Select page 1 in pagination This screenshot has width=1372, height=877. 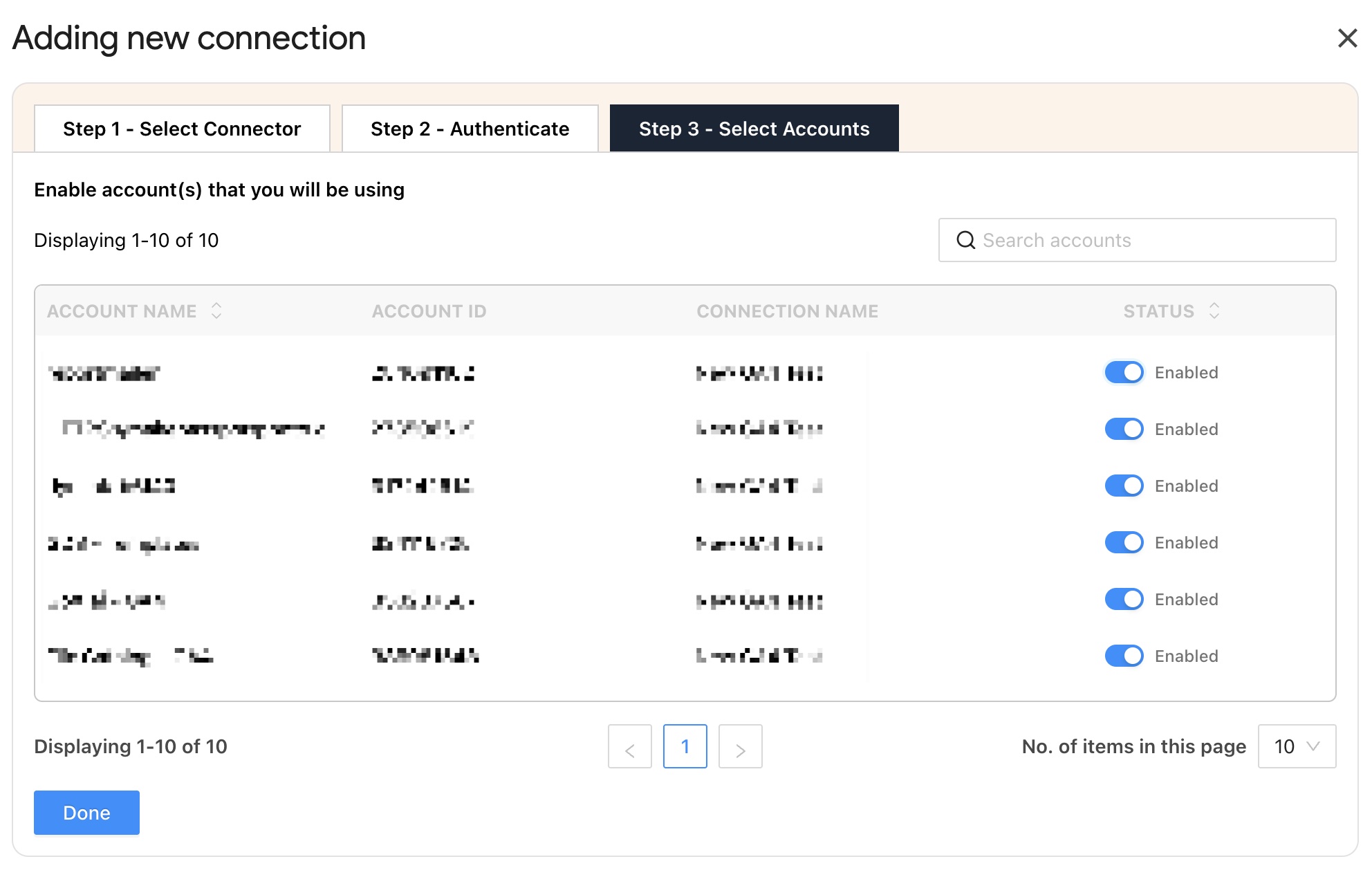(685, 746)
